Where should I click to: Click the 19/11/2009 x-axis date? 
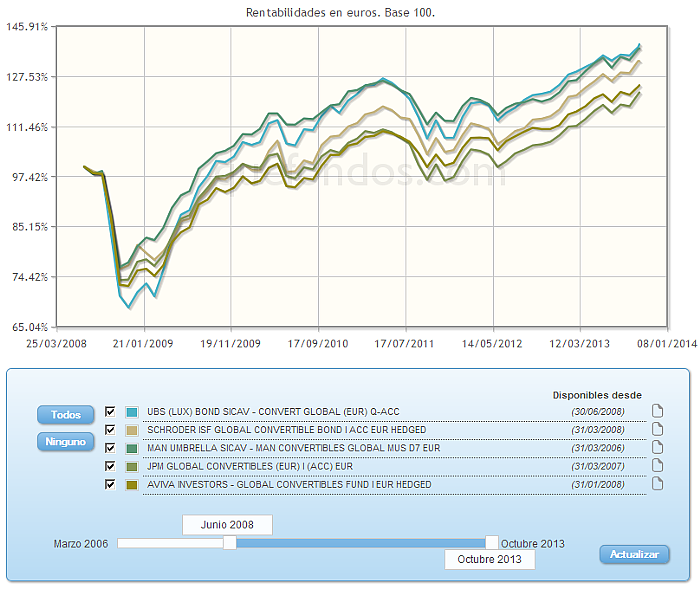pos(230,344)
